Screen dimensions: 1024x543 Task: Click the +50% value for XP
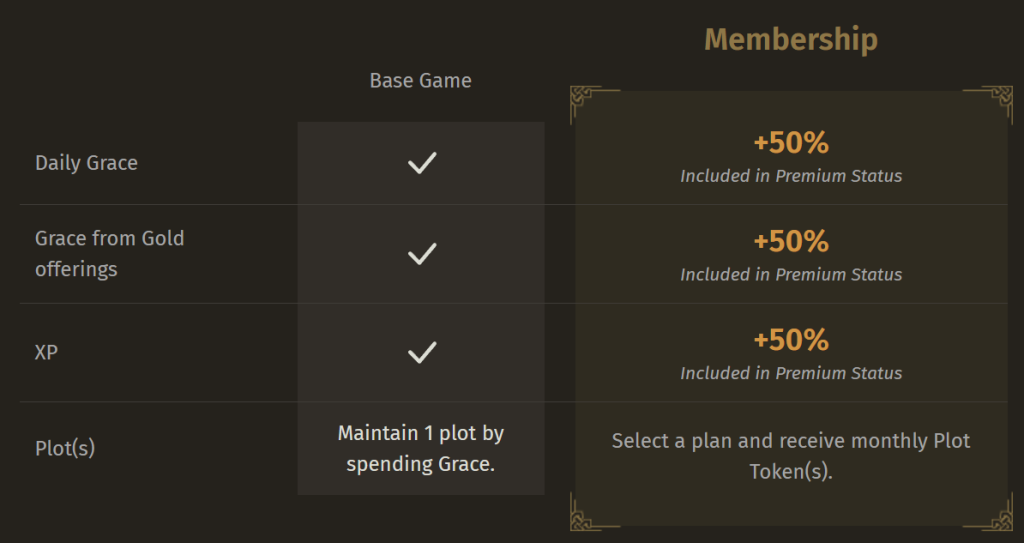791,340
